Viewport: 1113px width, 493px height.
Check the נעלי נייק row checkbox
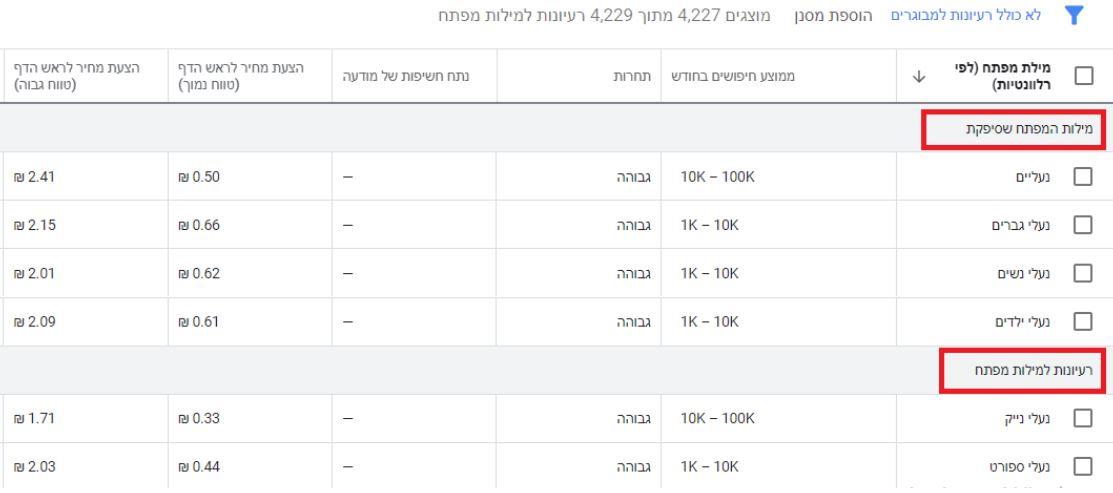tap(1082, 419)
